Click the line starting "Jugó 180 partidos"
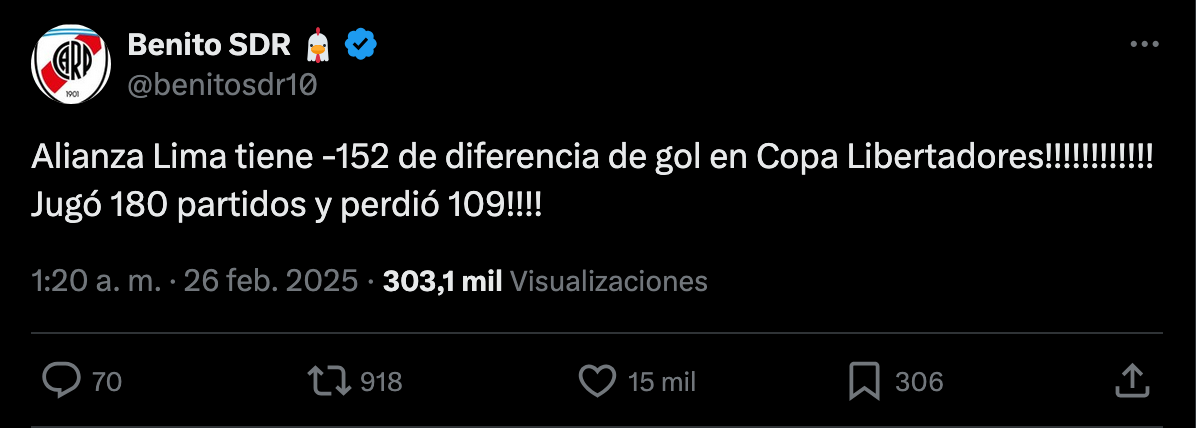This screenshot has width=1196, height=428. (x=287, y=205)
